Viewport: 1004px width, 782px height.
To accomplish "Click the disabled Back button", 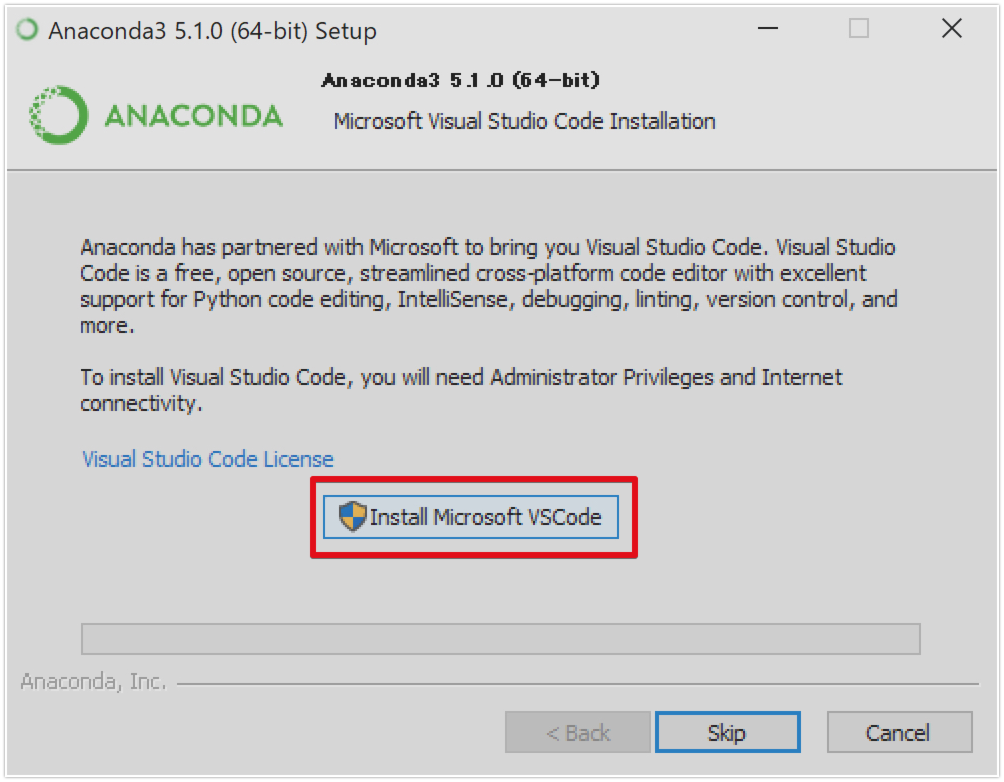I will pyautogui.click(x=577, y=731).
